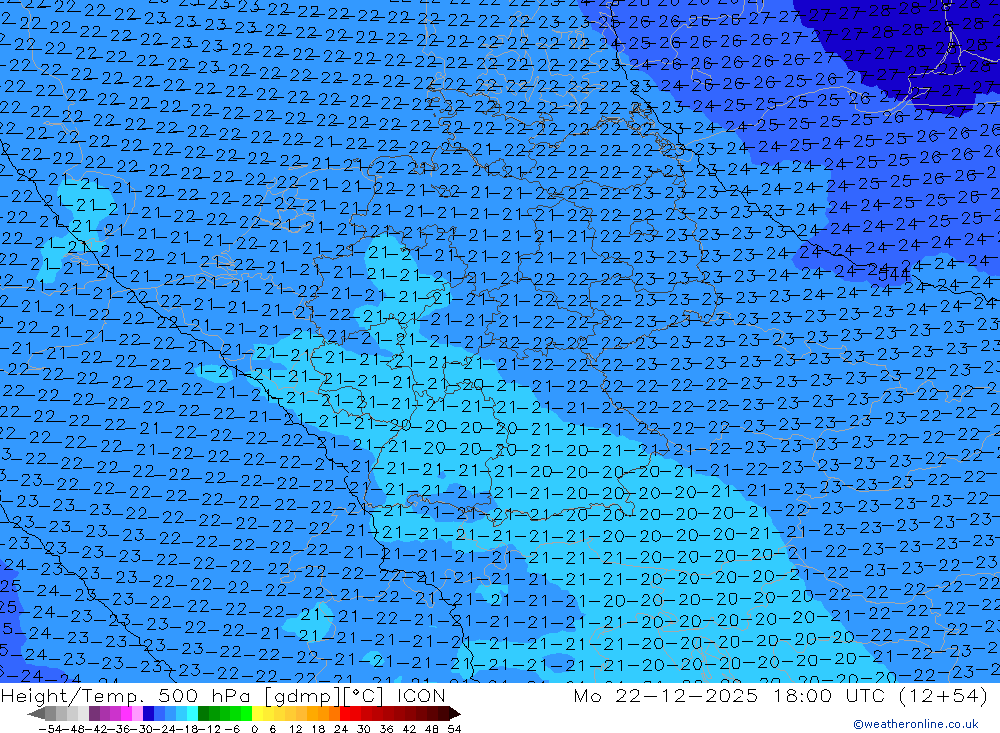Click the ICON model name label
1000x733 pixels.
[421, 695]
